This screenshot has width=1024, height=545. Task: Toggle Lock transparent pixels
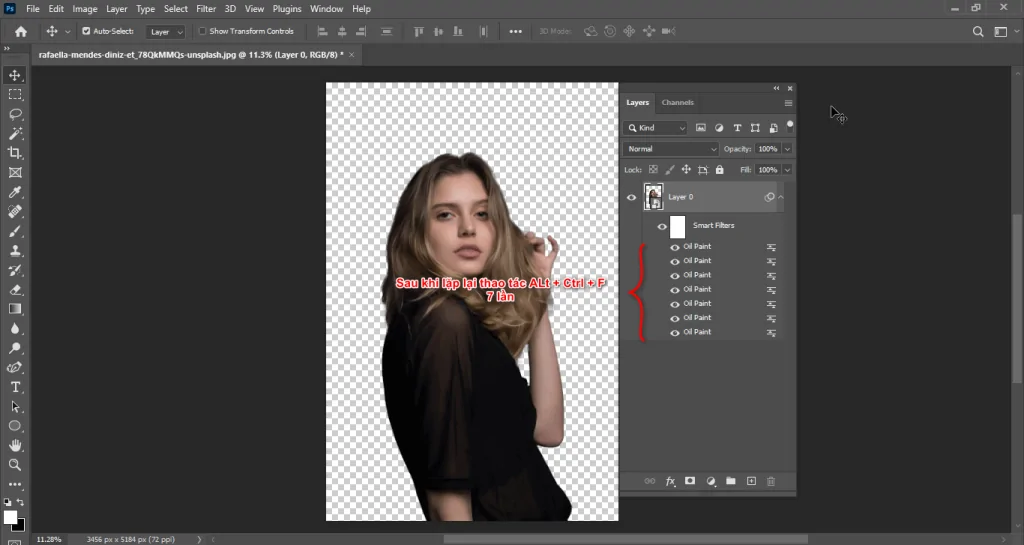(x=653, y=170)
